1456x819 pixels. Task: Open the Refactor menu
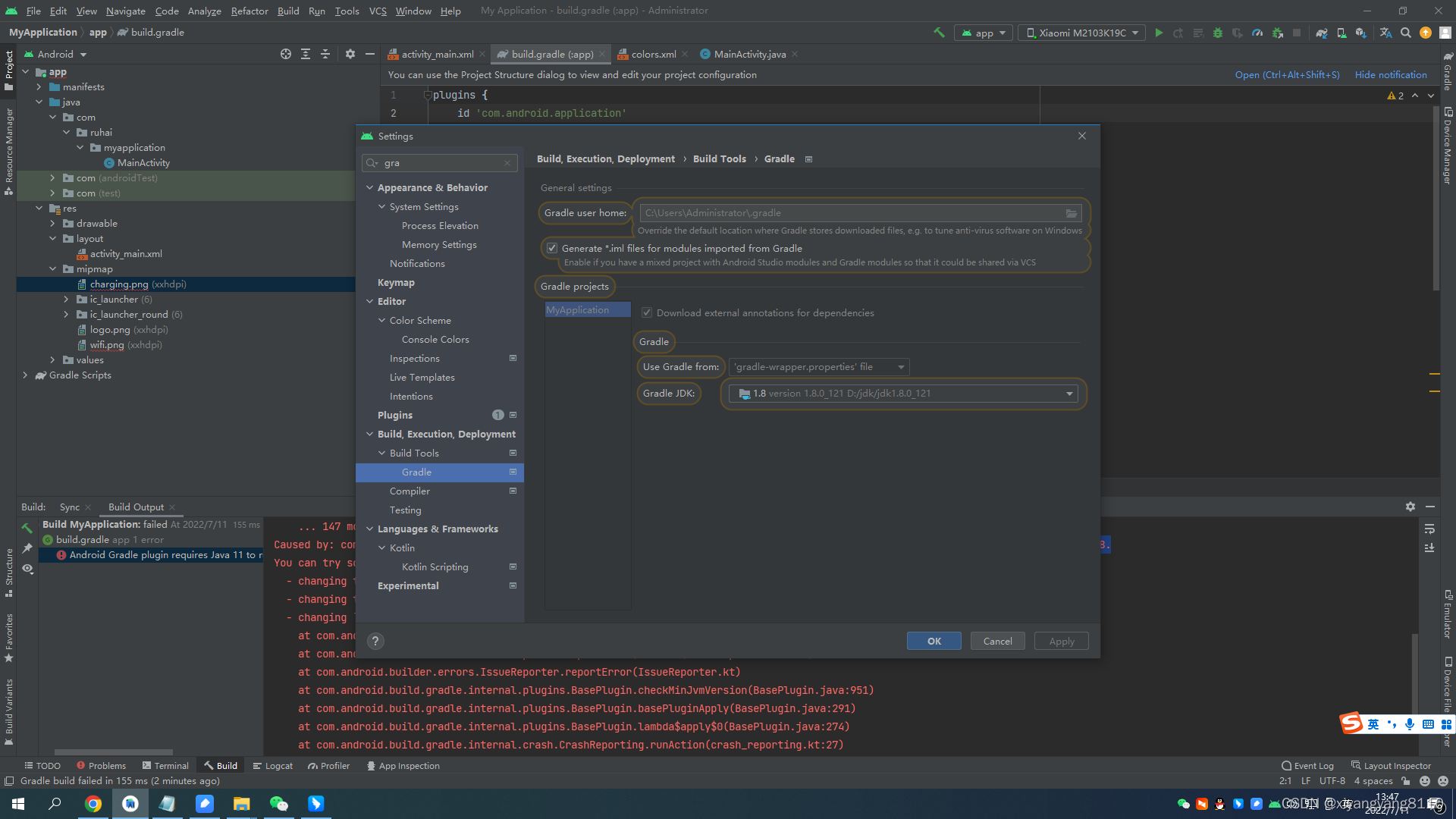(x=249, y=11)
